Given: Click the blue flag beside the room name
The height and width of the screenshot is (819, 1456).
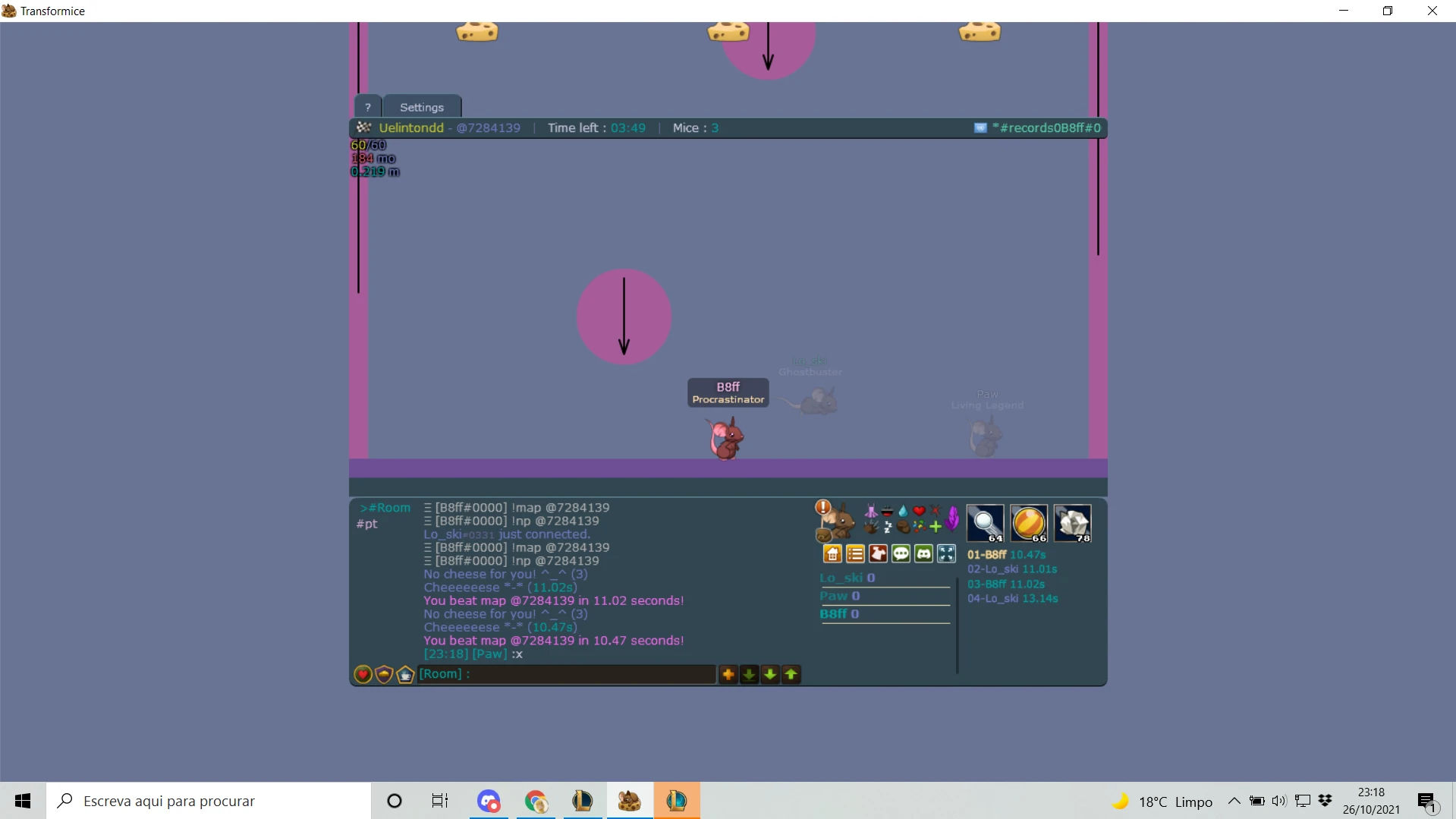Looking at the screenshot, I should tap(980, 128).
